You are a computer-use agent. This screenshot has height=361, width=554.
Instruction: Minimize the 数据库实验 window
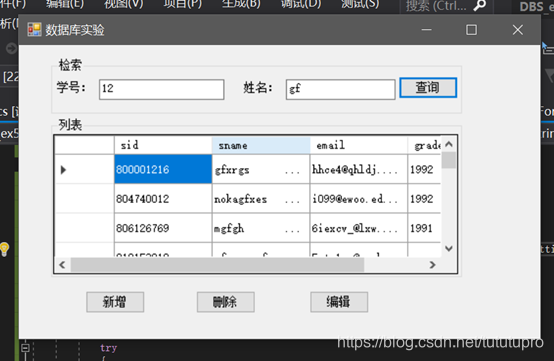point(426,30)
